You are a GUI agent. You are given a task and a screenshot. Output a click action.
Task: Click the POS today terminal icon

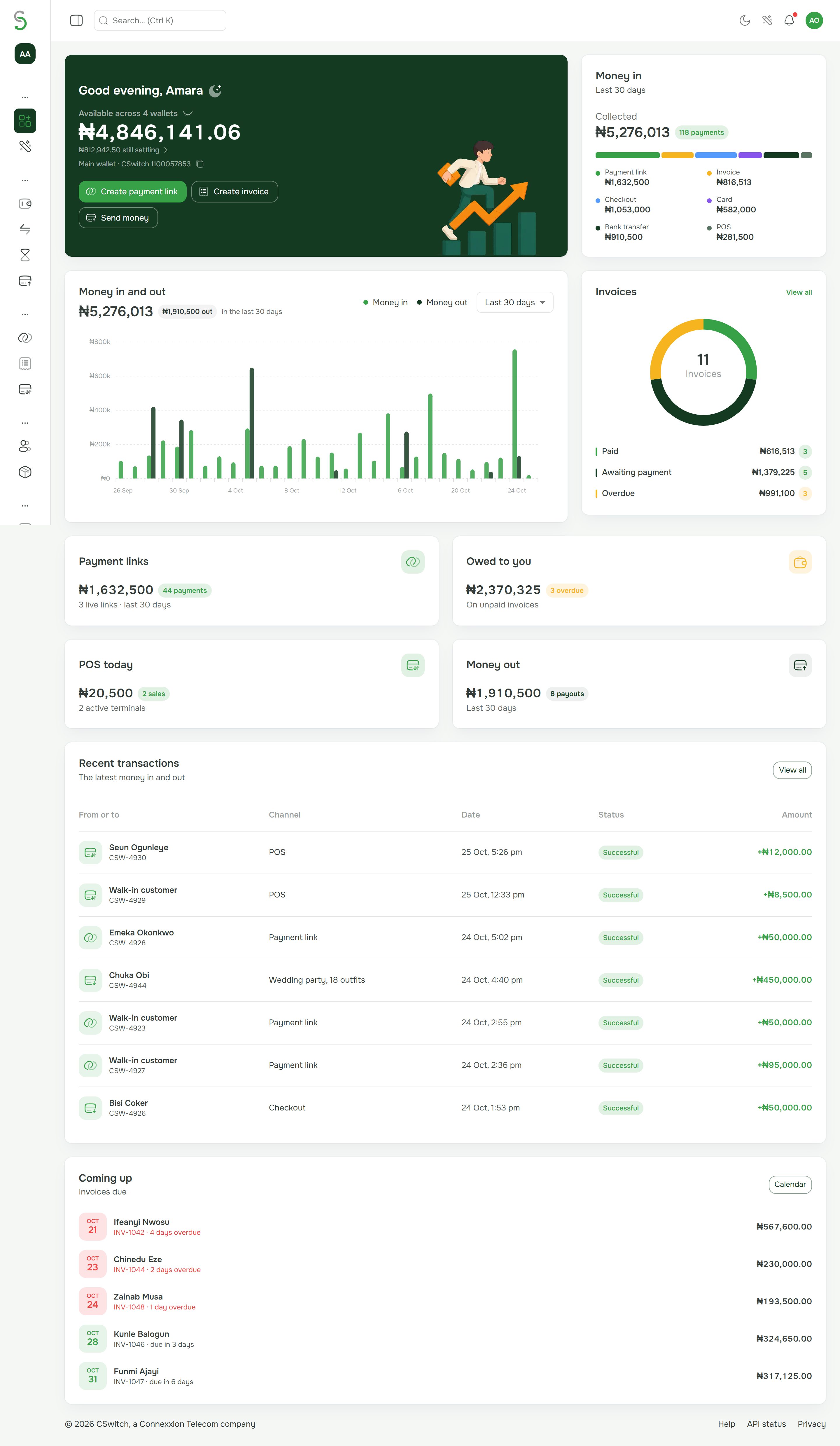point(412,666)
